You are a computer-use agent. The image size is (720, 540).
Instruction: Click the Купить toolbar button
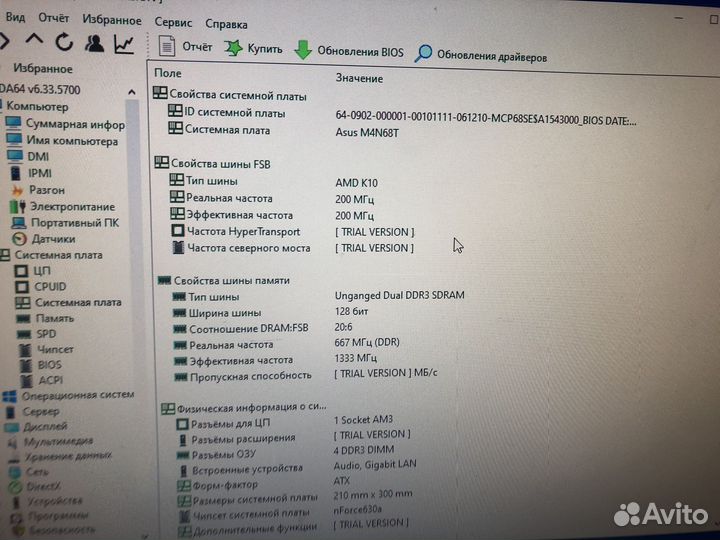click(253, 48)
